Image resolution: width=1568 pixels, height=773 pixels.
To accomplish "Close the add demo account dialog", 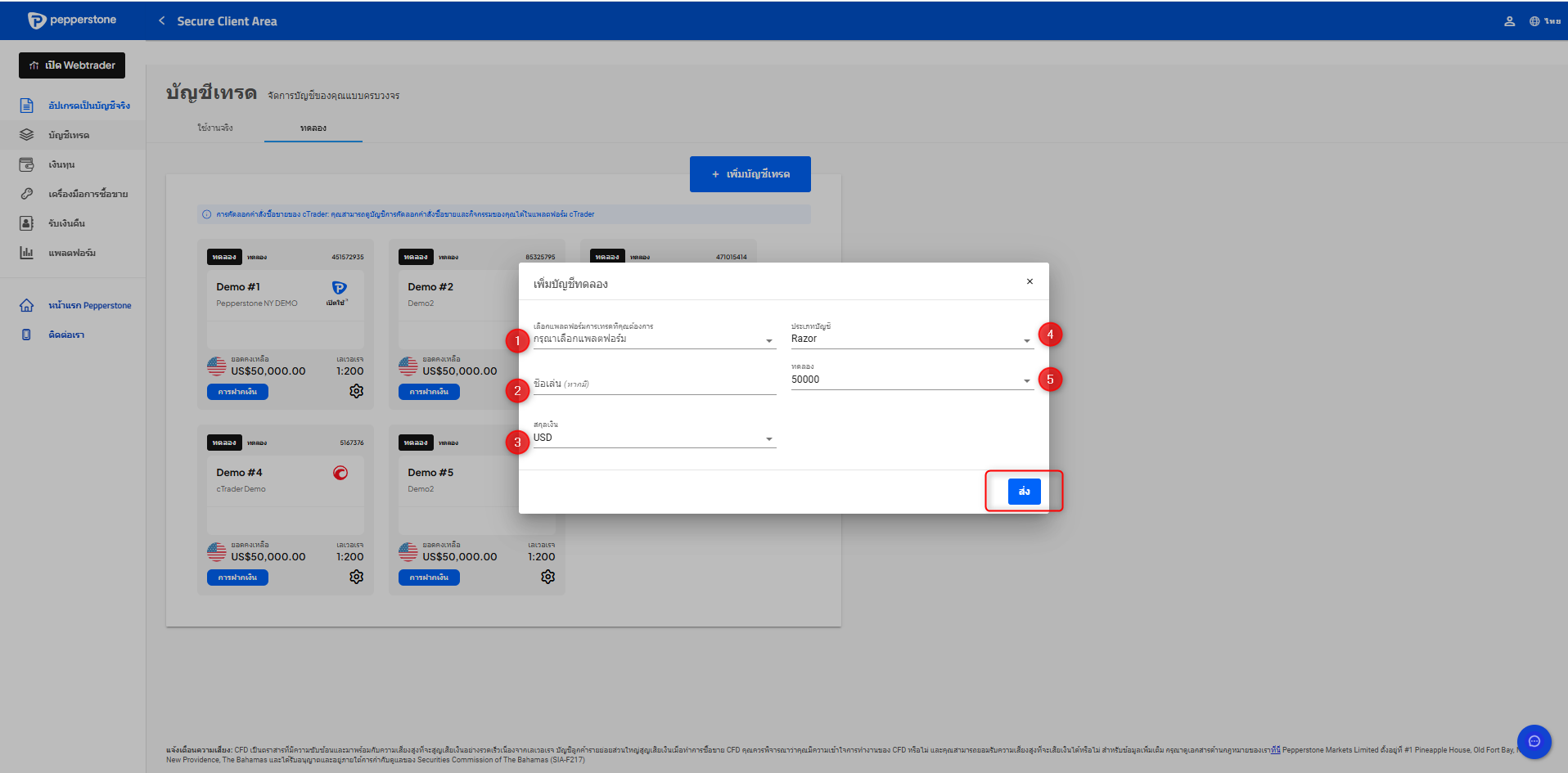I will 1030,281.
